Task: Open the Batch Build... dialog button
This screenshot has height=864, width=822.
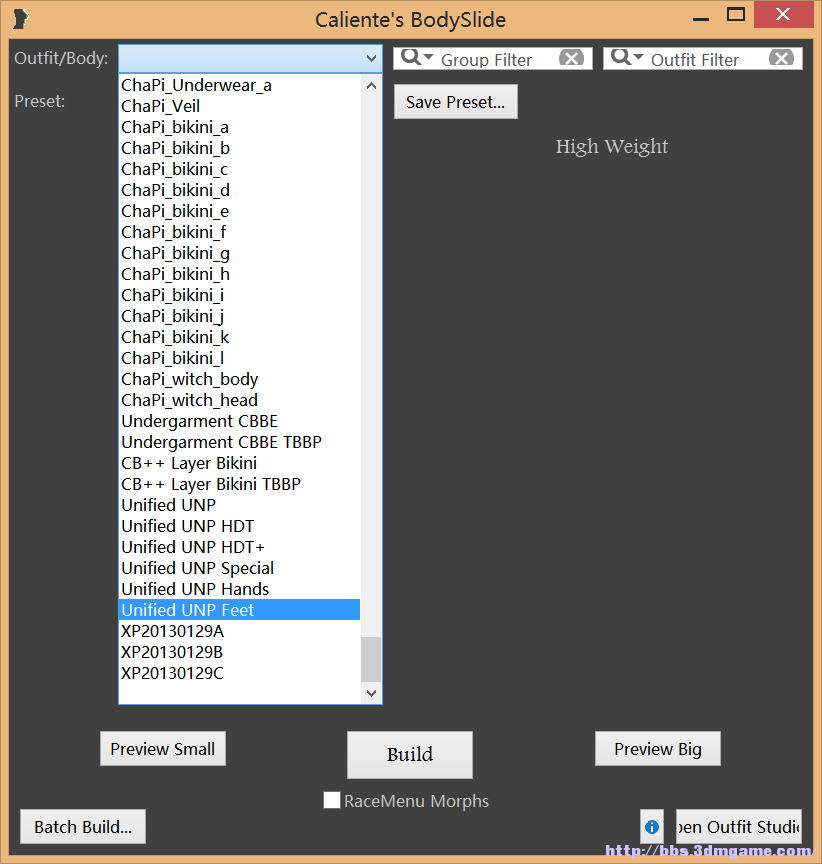Action: (x=83, y=827)
